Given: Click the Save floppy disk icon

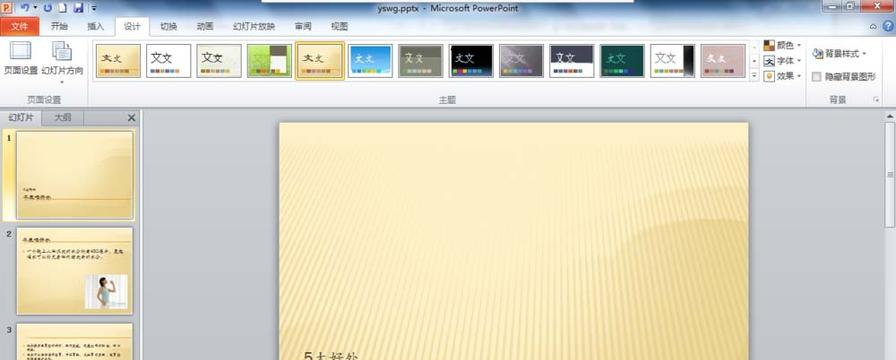Looking at the screenshot, I should tap(78, 8).
